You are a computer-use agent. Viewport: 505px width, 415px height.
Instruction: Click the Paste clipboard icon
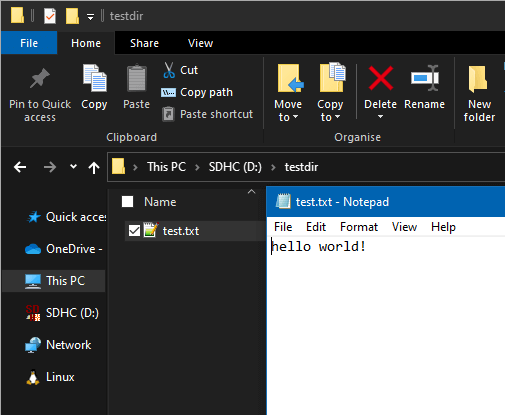pyautogui.click(x=137, y=78)
